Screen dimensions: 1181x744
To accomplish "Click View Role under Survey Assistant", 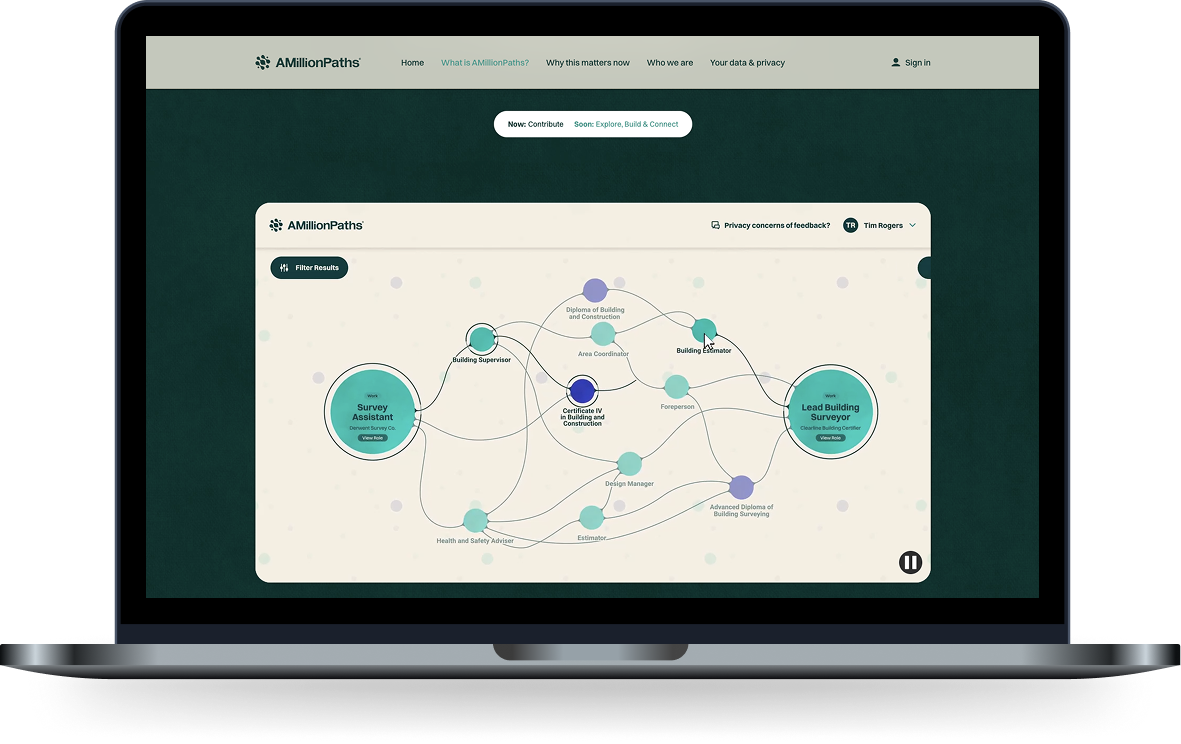I will (x=372, y=438).
